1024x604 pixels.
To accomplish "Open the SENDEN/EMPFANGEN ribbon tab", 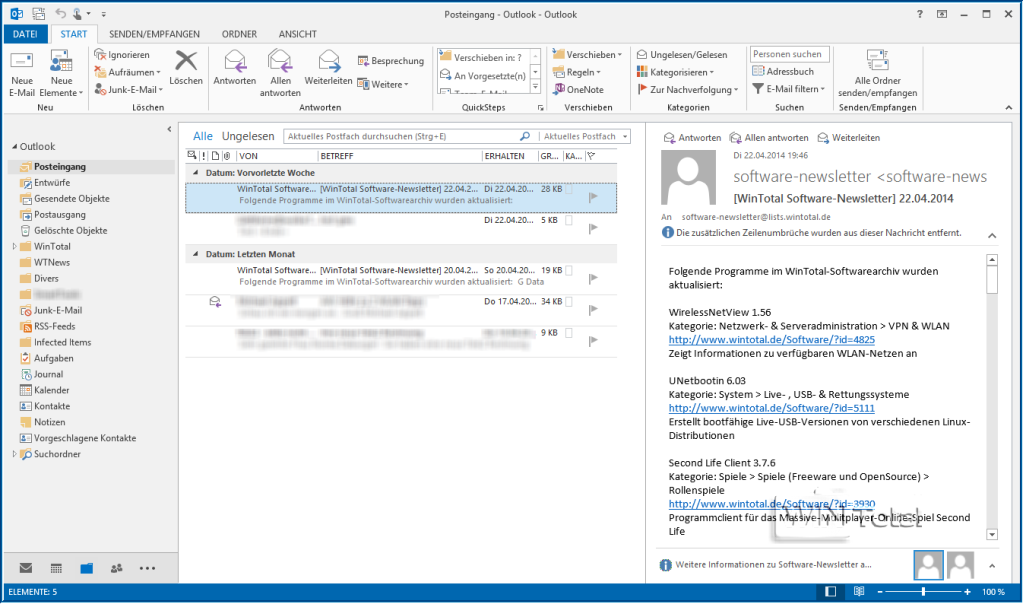I will coord(153,33).
